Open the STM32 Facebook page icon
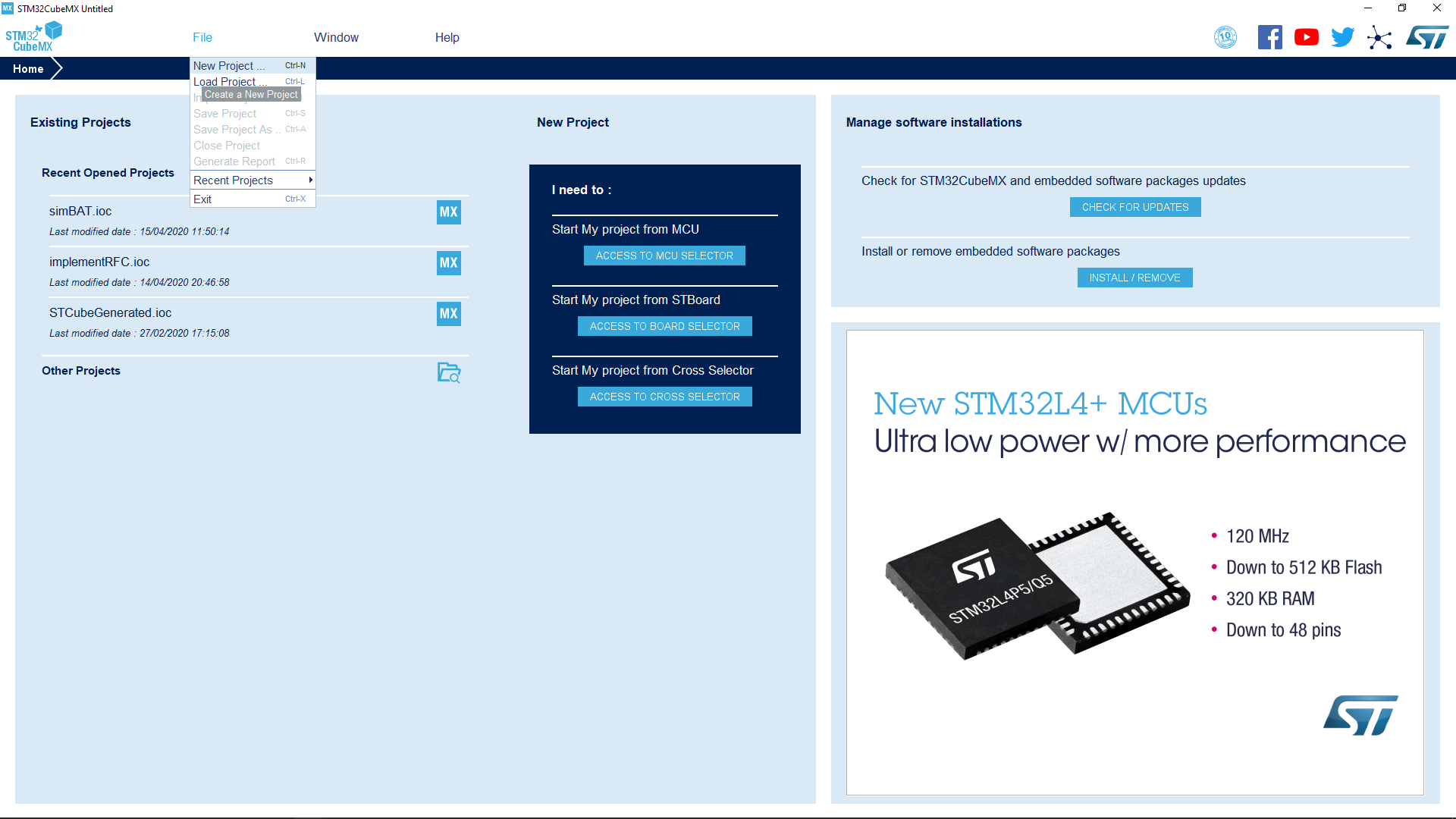Screen dimensions: 1456x819 tap(1270, 36)
